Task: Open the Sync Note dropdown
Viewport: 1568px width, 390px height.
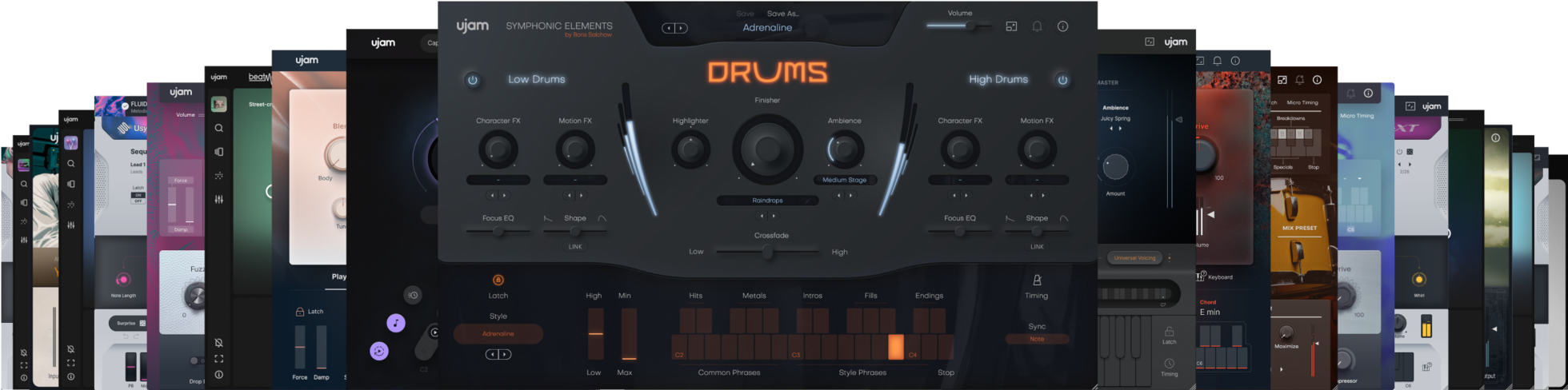Action: (1037, 339)
